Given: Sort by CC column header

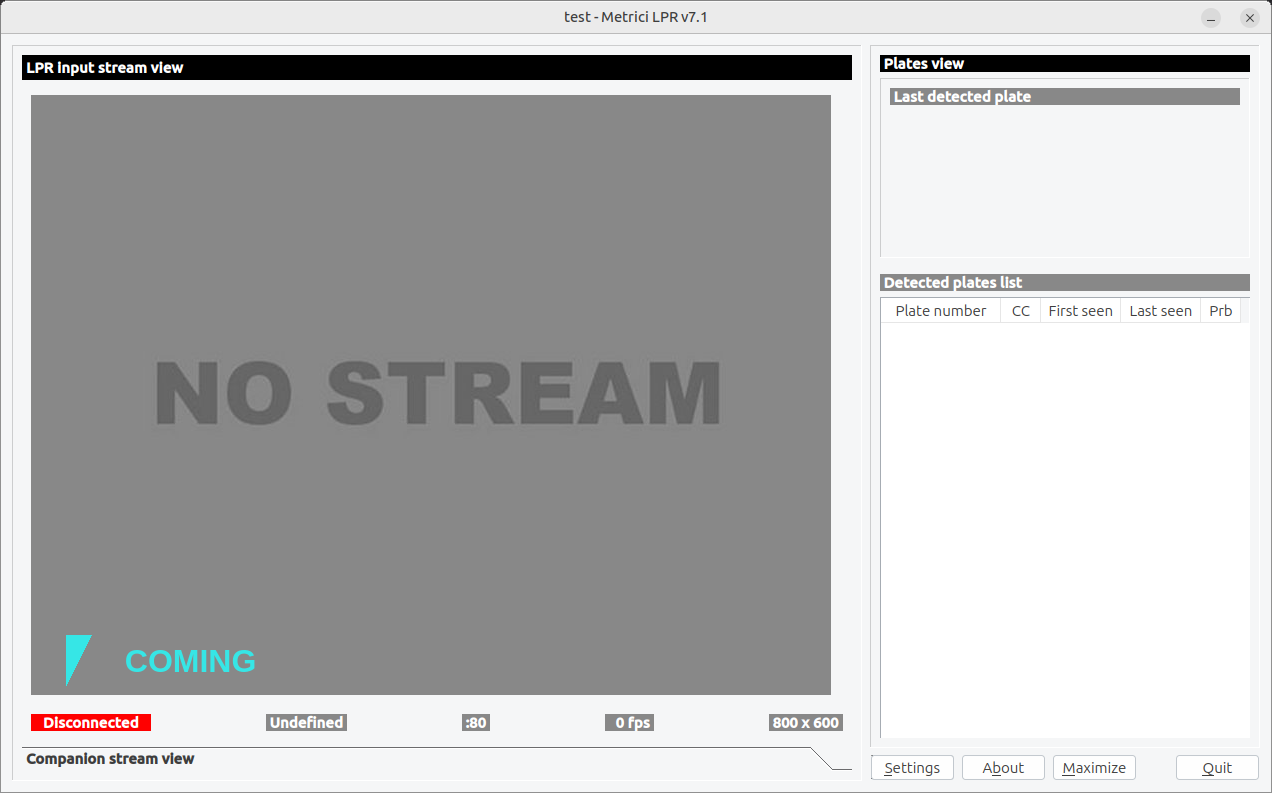Looking at the screenshot, I should click(1021, 310).
